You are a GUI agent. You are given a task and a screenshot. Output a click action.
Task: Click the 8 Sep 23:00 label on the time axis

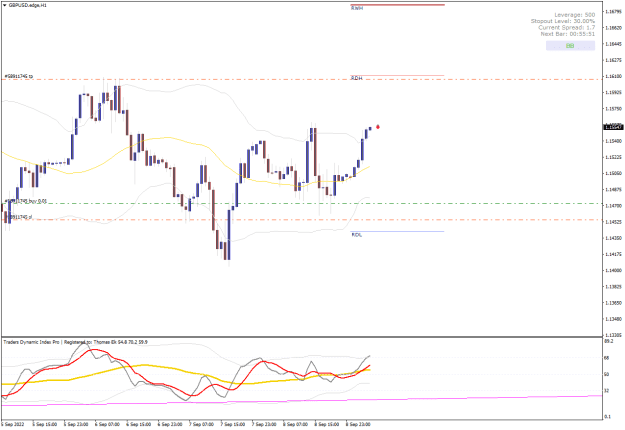click(x=358, y=424)
